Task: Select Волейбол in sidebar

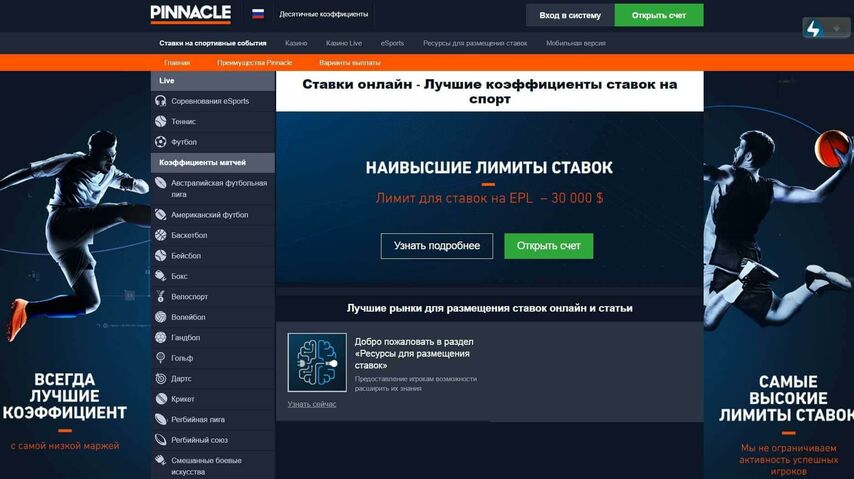Action: coord(212,317)
